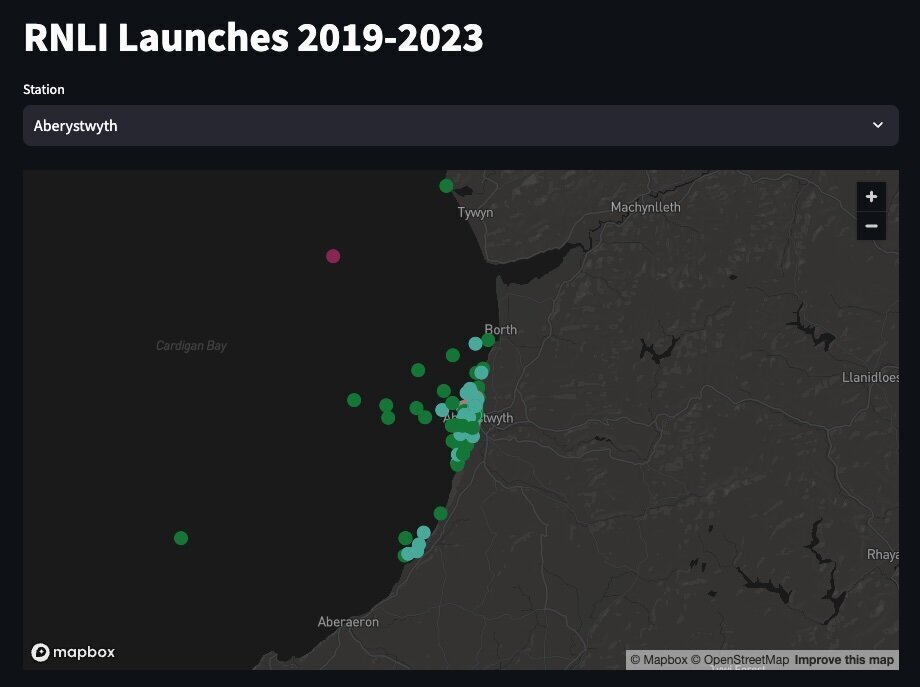This screenshot has height=687, width=920.
Task: Select the magenta launch marker in Cardigan Bay
Action: [333, 256]
